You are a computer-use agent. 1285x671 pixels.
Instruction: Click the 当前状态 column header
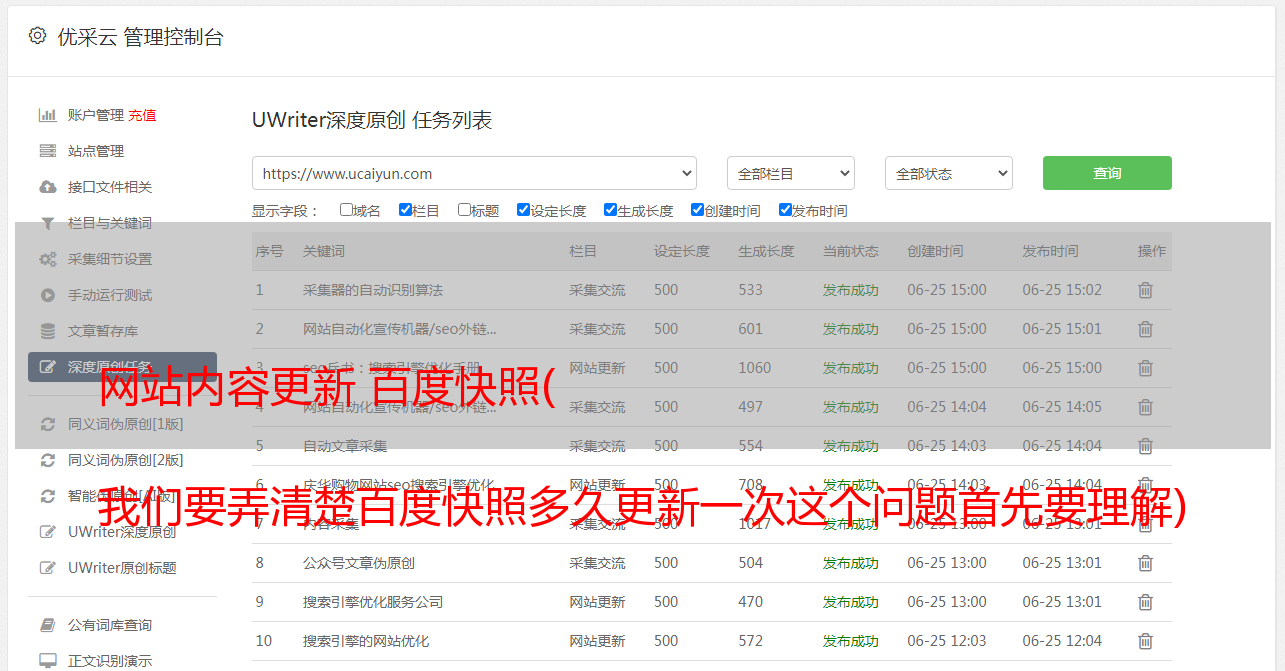(851, 251)
